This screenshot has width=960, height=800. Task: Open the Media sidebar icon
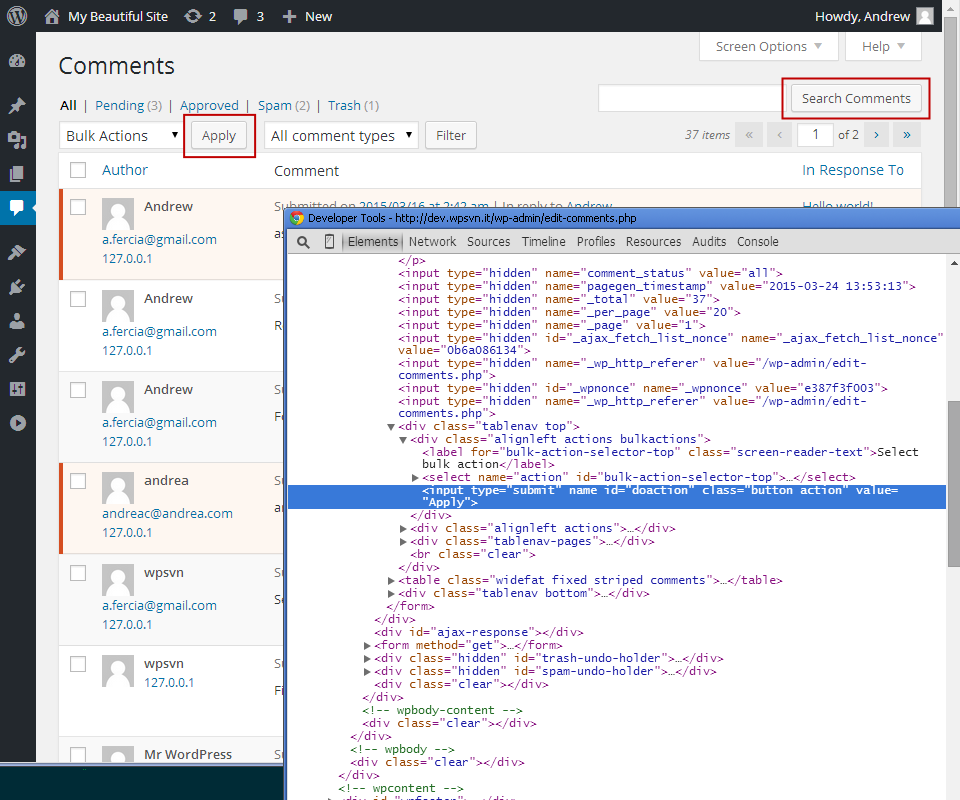coord(17,140)
